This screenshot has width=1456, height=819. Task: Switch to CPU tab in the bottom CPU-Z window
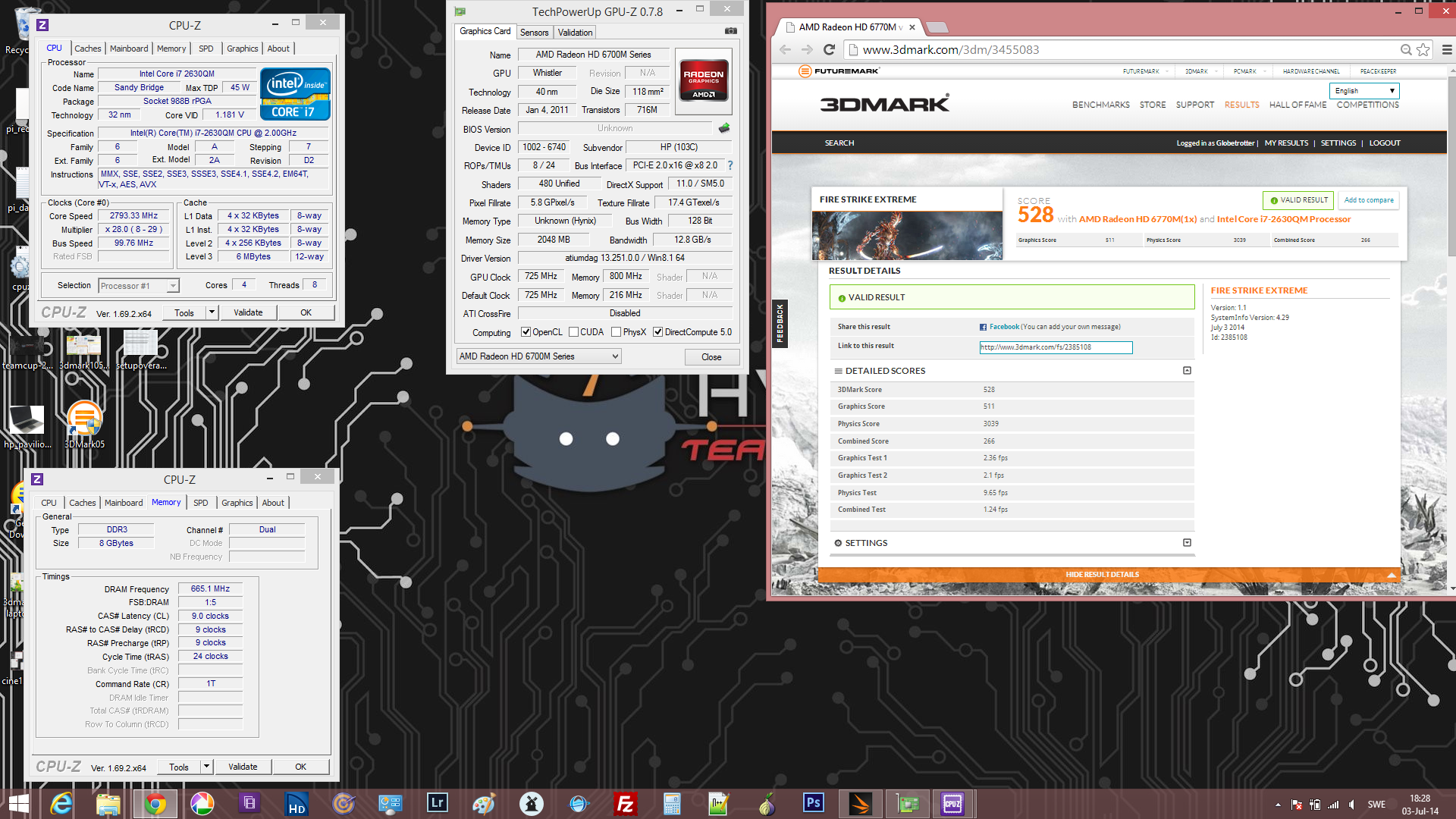[x=49, y=503]
